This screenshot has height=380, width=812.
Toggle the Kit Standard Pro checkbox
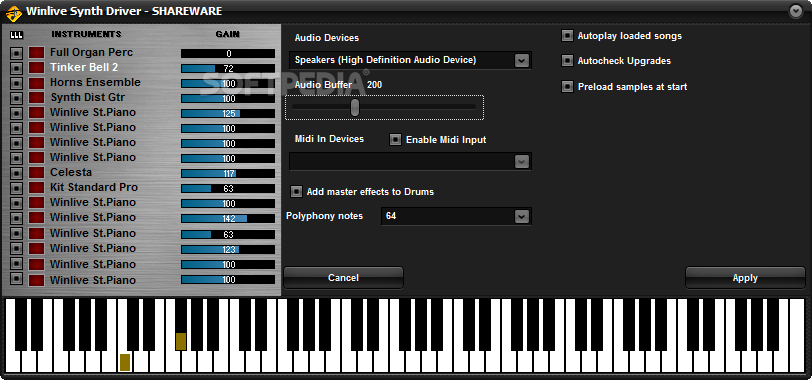17,187
